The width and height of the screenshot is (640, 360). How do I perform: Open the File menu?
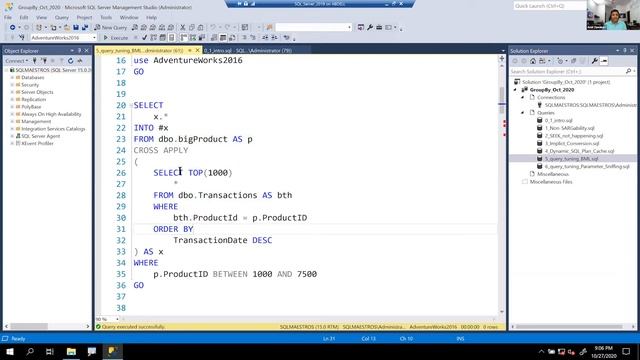pos(8,18)
